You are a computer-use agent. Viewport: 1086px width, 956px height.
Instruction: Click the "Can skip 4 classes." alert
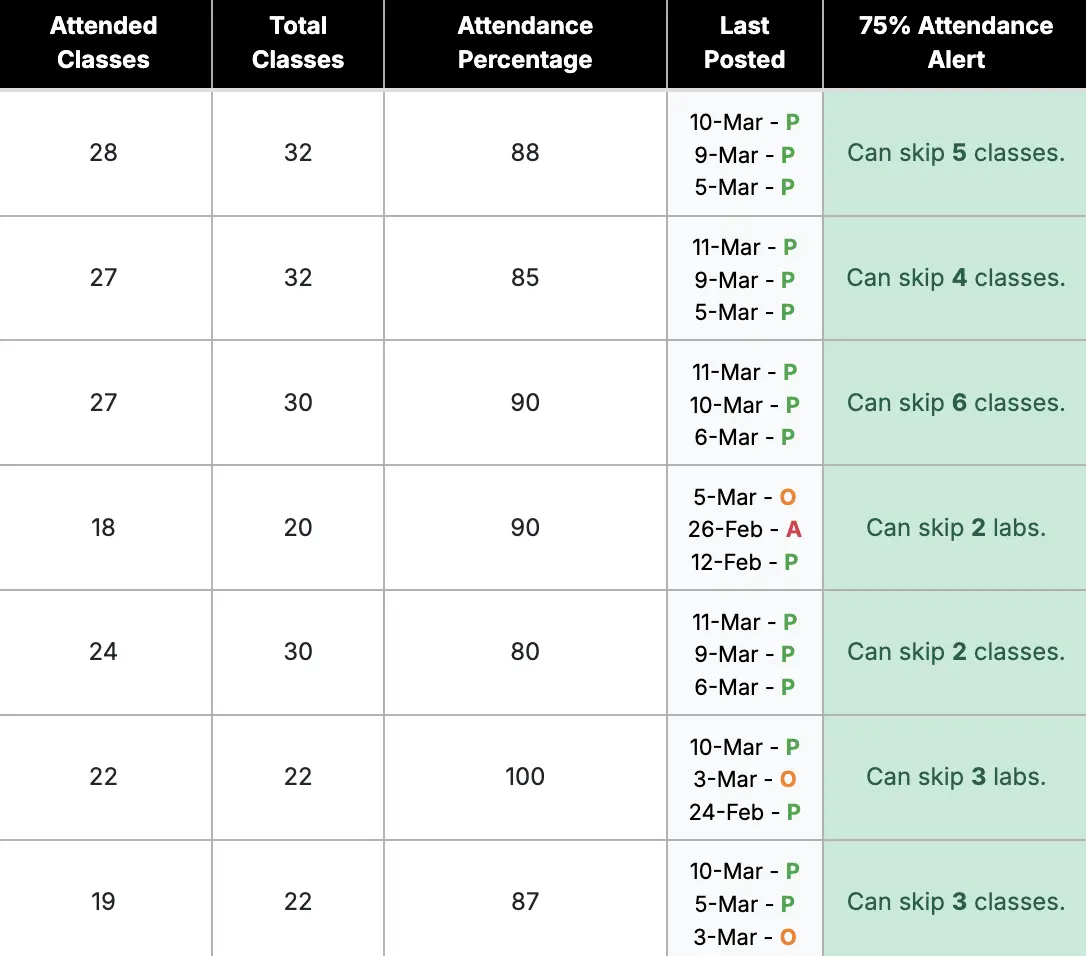956,278
